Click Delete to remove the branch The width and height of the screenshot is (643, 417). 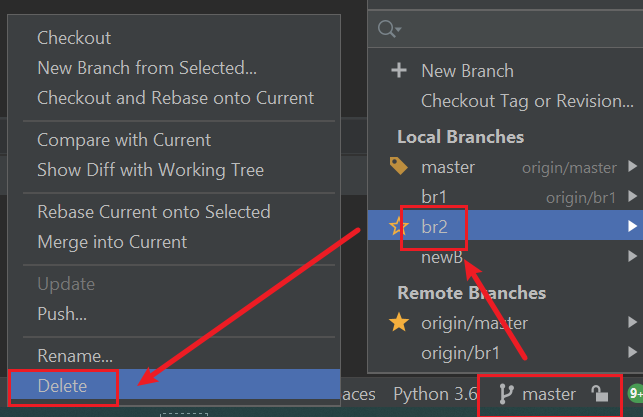176,385
